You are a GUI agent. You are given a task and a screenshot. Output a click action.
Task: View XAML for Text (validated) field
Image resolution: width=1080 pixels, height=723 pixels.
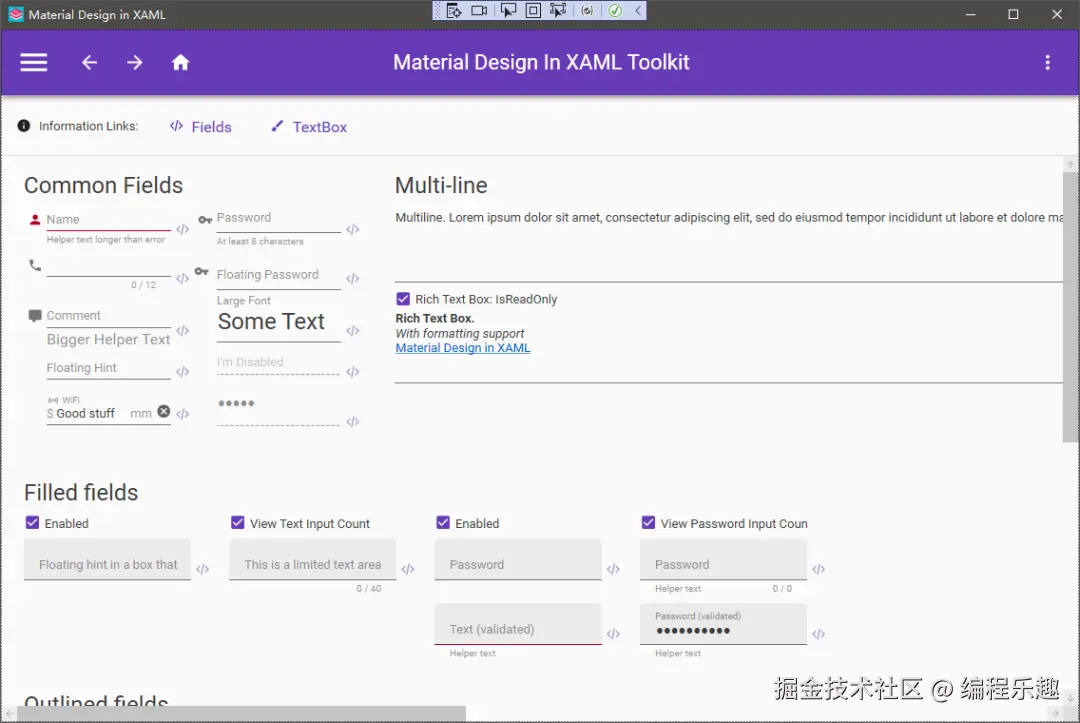[x=613, y=634]
